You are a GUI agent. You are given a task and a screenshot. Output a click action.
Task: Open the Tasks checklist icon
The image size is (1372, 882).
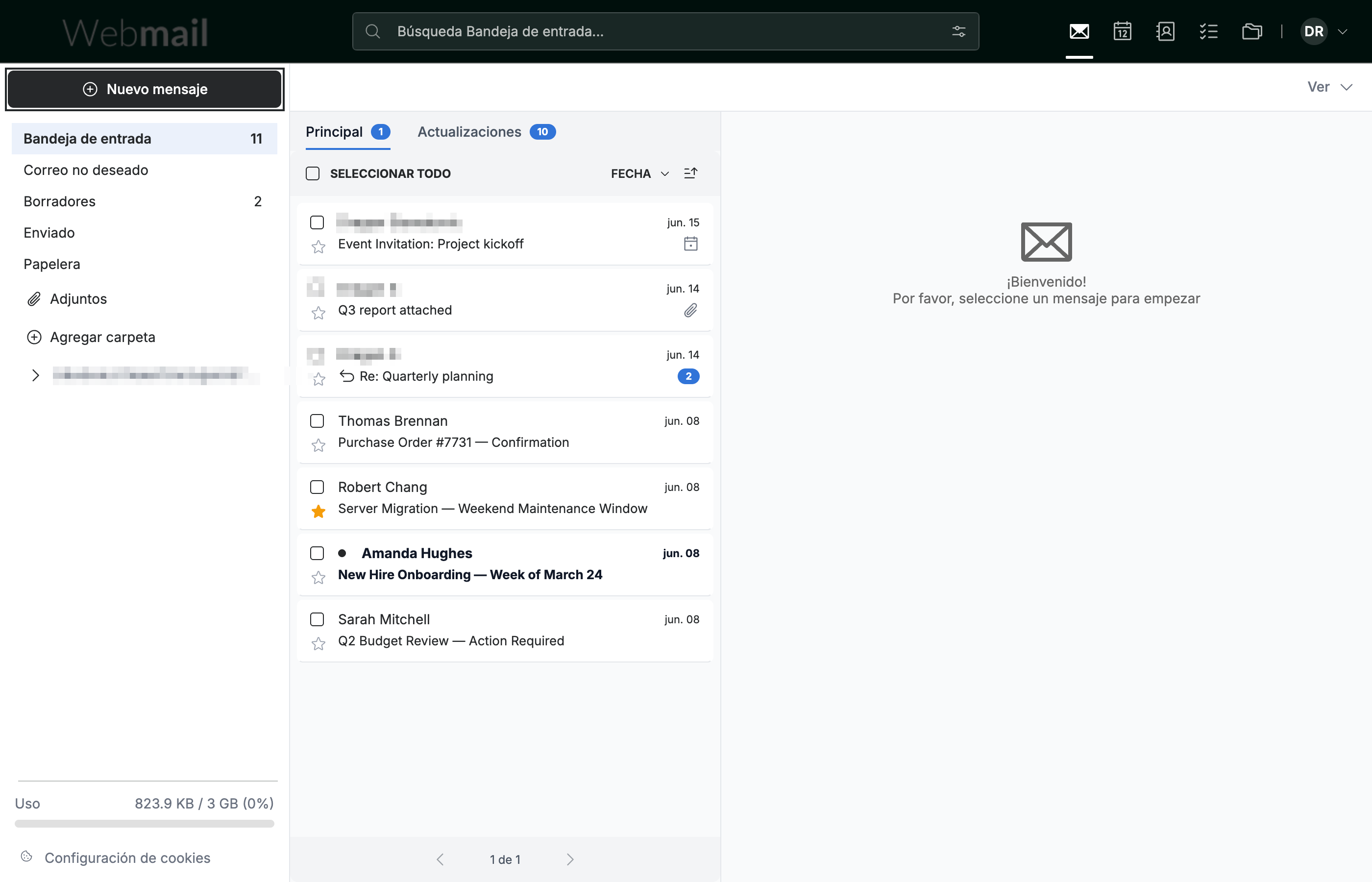(1208, 31)
